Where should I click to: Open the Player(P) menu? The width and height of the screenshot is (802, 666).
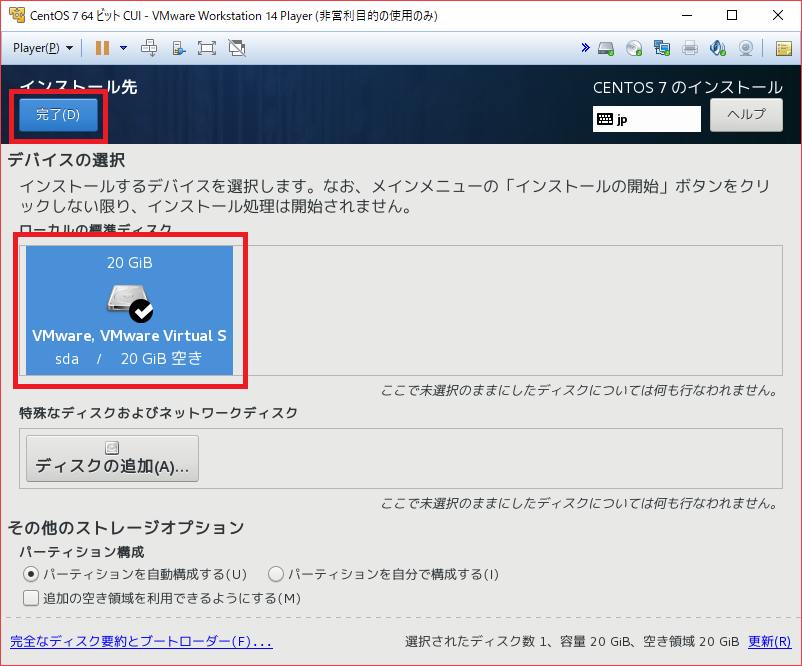point(42,48)
